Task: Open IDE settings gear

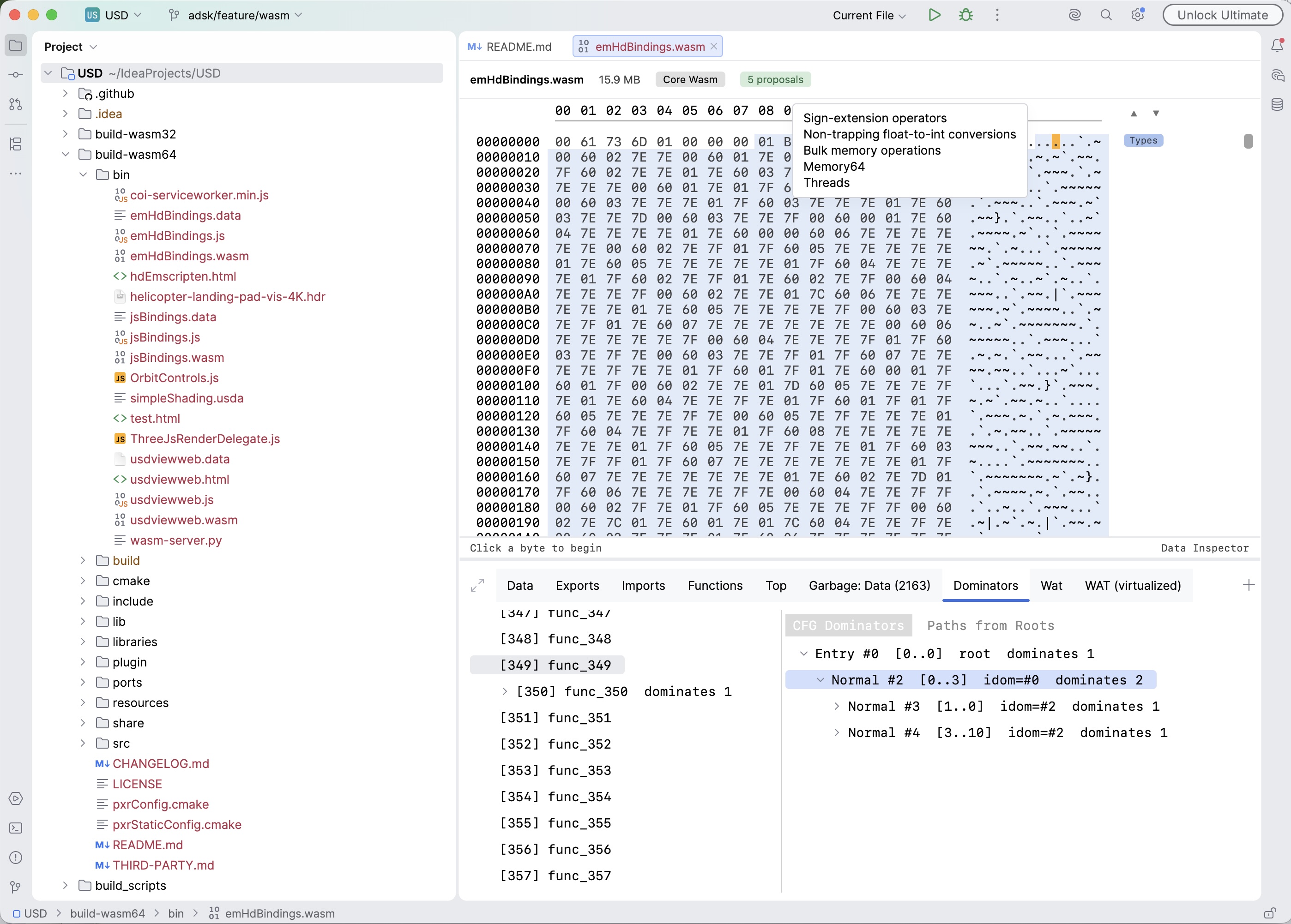Action: (x=1138, y=15)
